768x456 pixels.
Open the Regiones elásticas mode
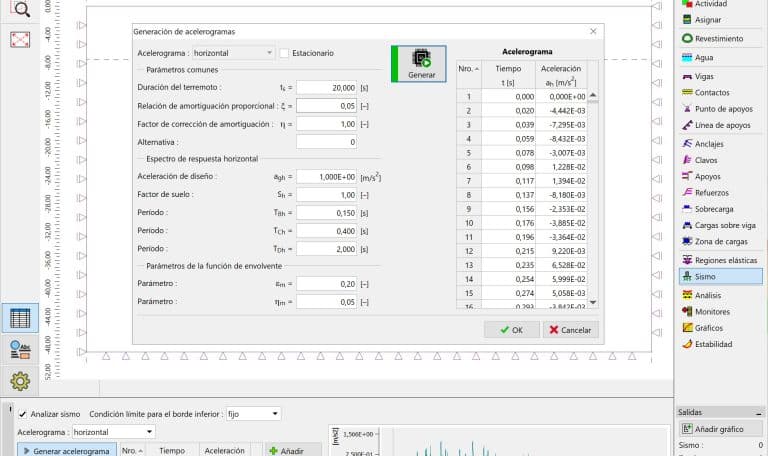coord(721,260)
